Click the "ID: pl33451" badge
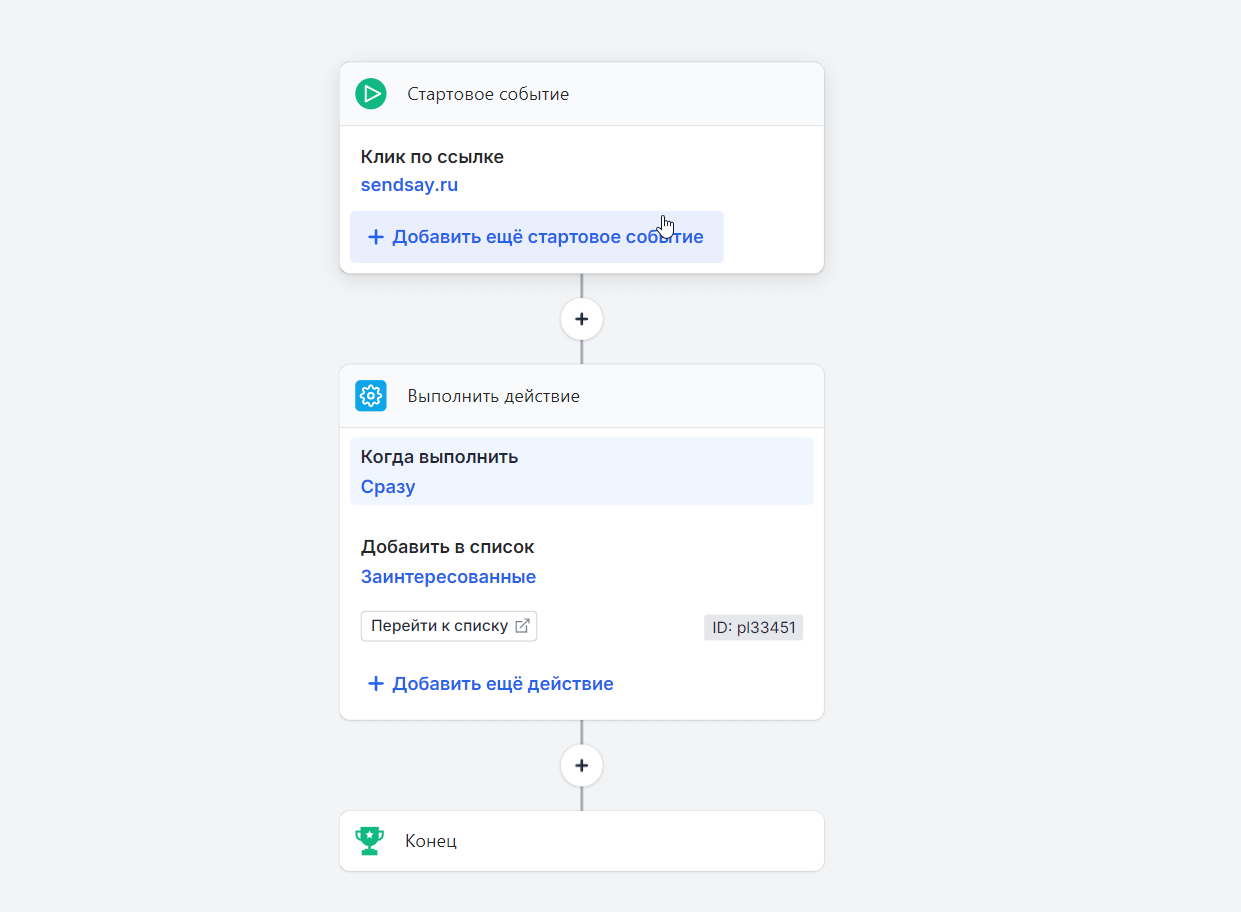The height and width of the screenshot is (912, 1241). [x=753, y=627]
